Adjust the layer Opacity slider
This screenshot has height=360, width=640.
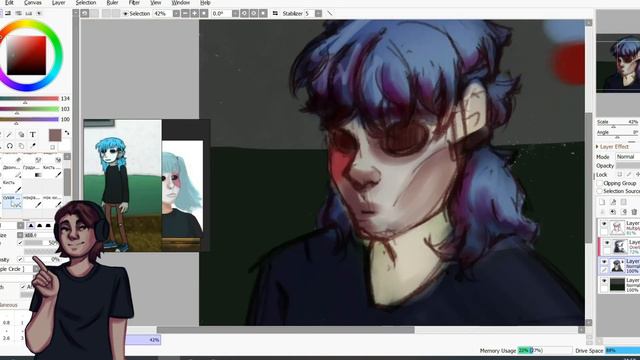click(628, 166)
